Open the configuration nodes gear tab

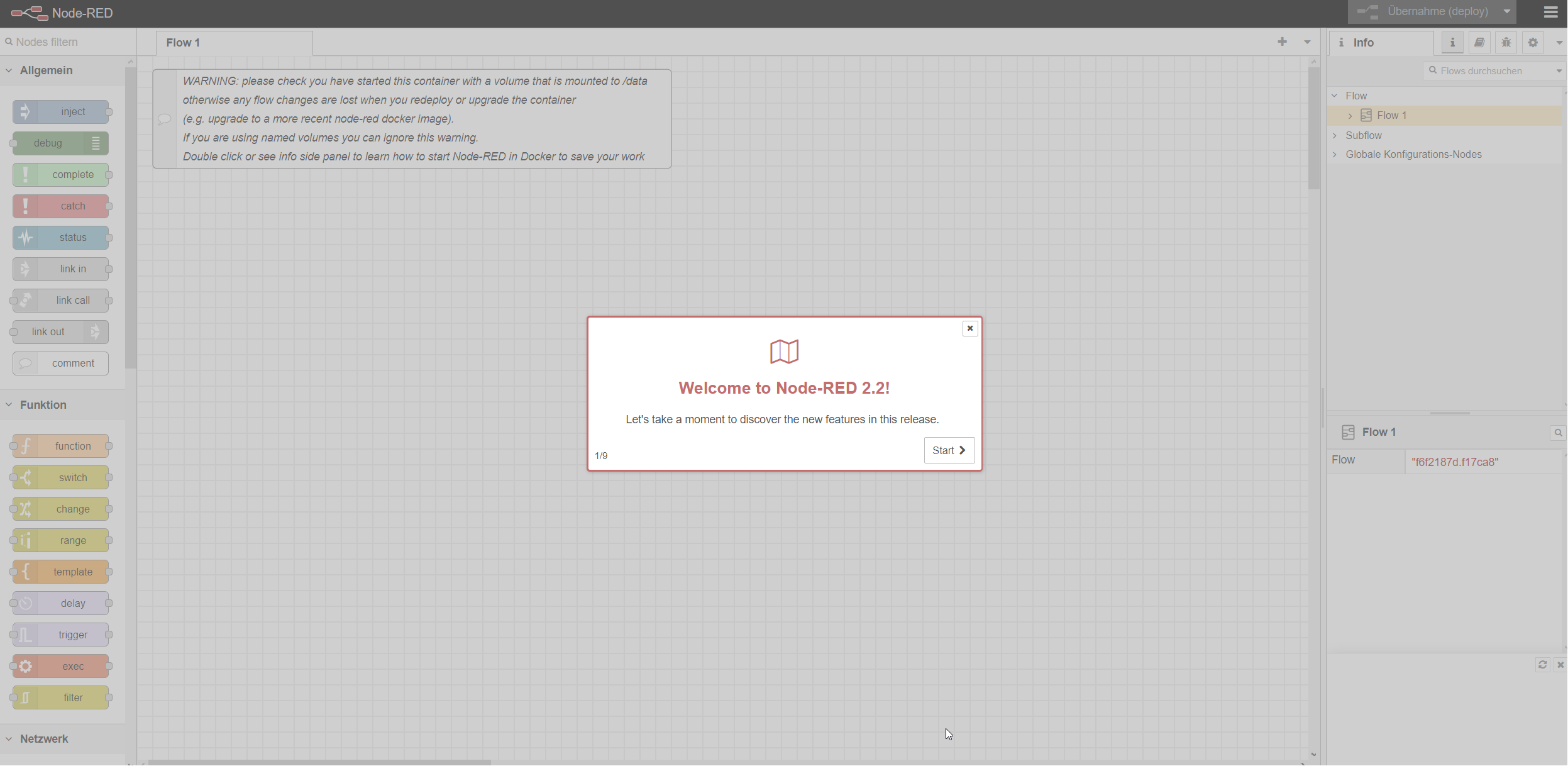pyautogui.click(x=1533, y=43)
